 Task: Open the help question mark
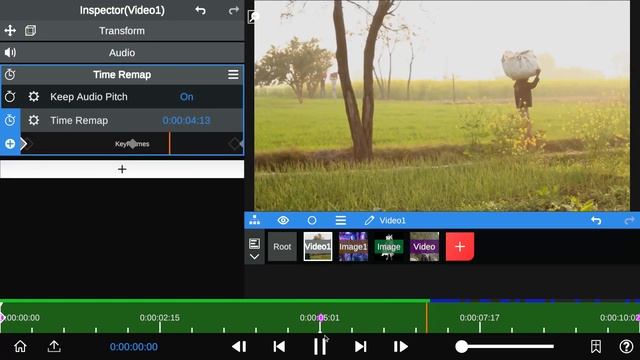tap(626, 347)
